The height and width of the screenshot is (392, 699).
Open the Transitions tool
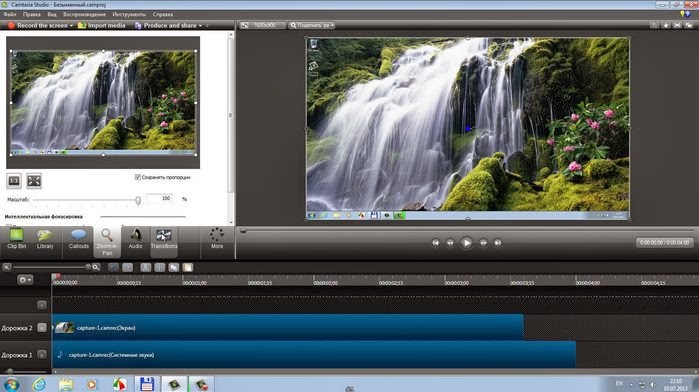[x=164, y=239]
